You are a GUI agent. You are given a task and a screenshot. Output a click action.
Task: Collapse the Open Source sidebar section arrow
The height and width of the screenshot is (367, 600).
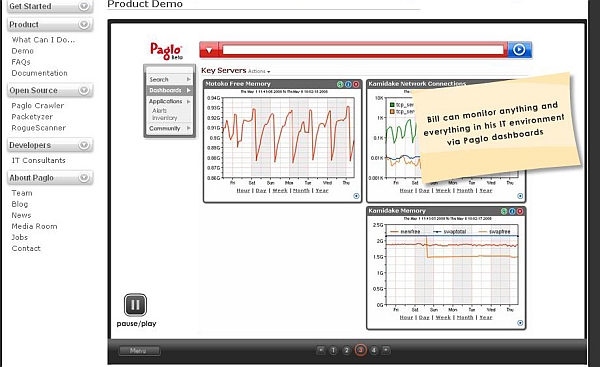(84, 90)
